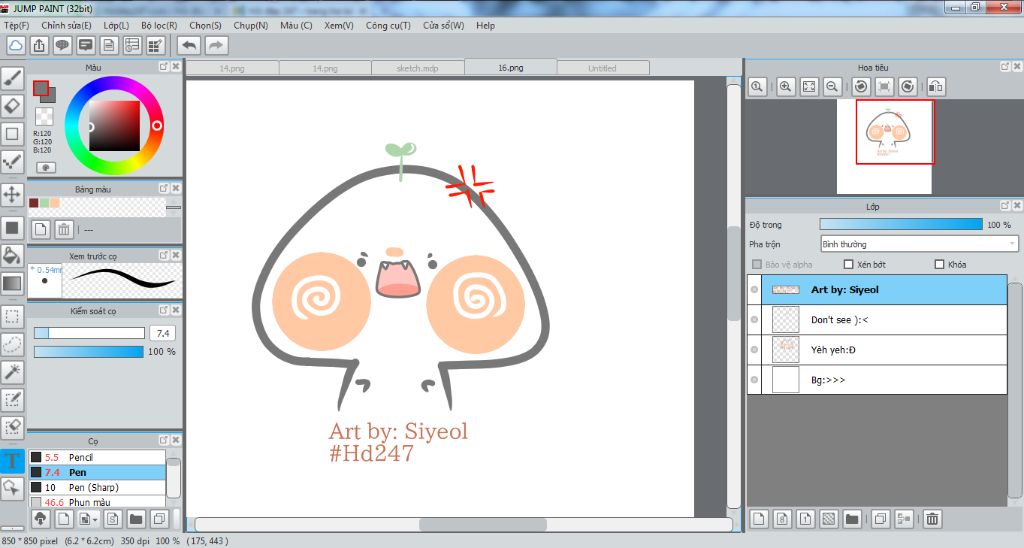Open brush folder icon in Cọ panel

[x=136, y=519]
